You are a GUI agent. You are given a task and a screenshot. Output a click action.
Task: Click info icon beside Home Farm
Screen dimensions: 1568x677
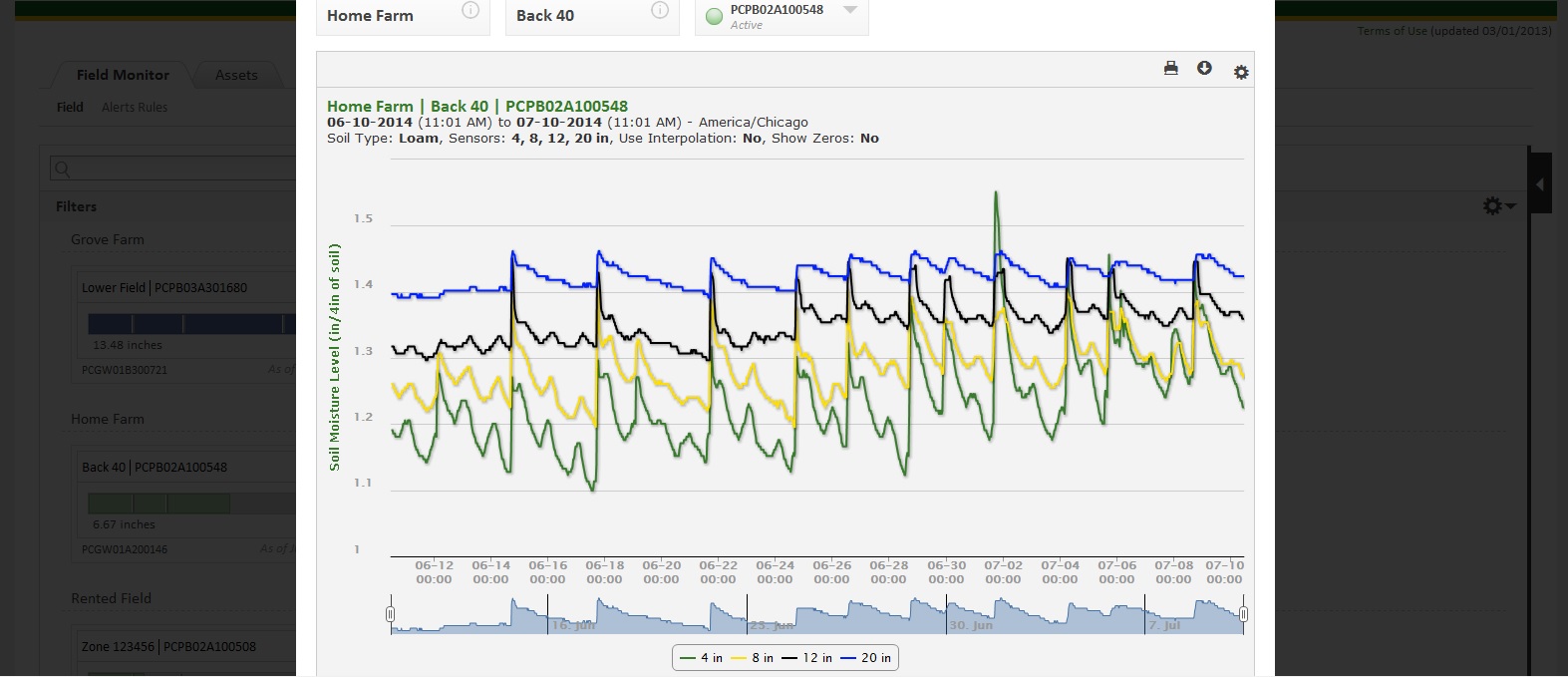470,11
